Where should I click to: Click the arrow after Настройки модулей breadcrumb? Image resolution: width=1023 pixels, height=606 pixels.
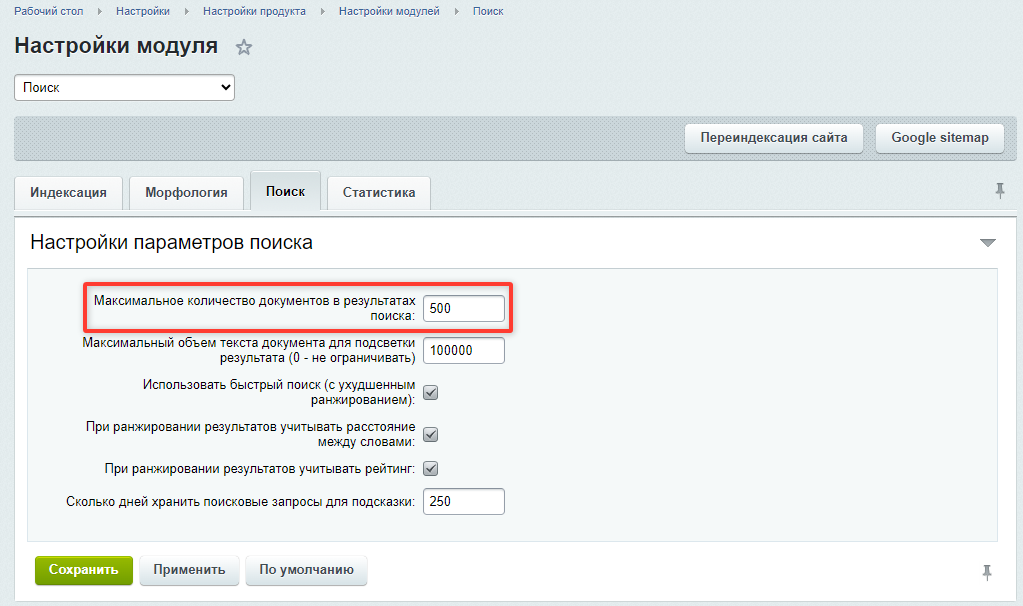pyautogui.click(x=457, y=11)
